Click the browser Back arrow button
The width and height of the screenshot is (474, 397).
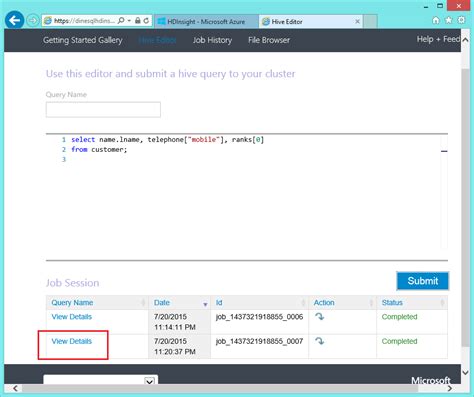pos(14,20)
